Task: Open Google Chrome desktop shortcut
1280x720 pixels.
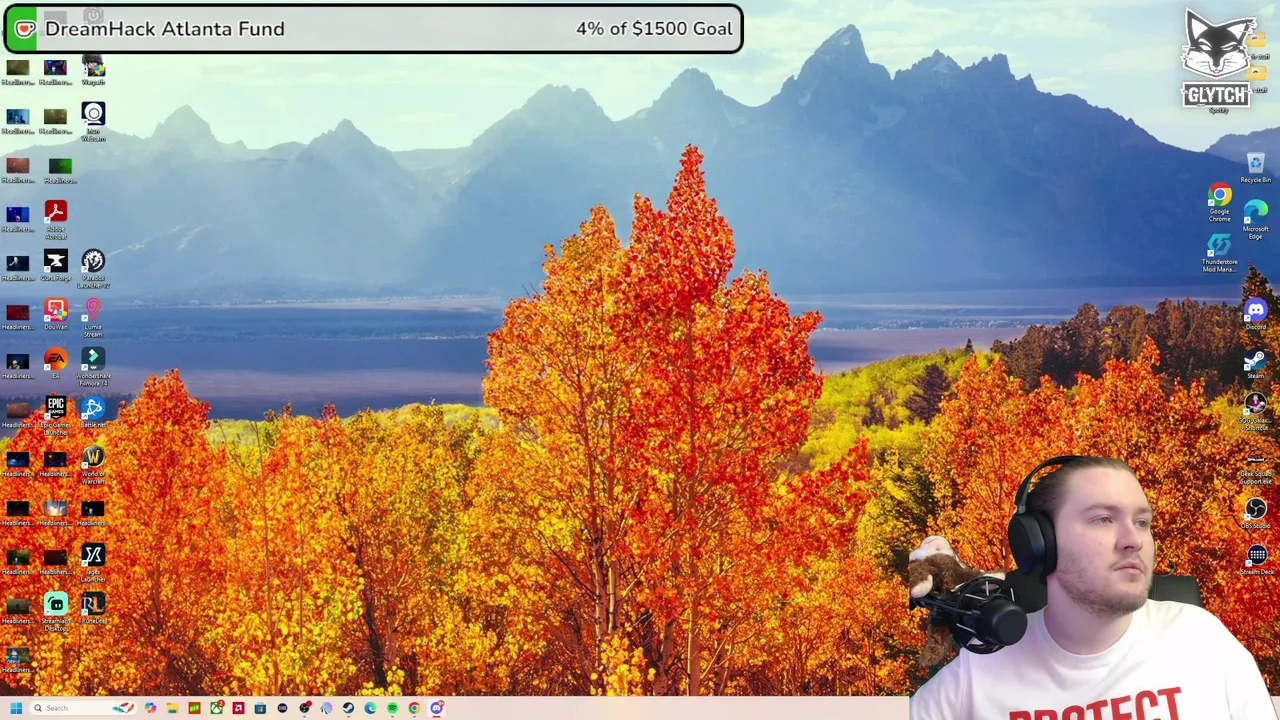Action: point(1219,203)
